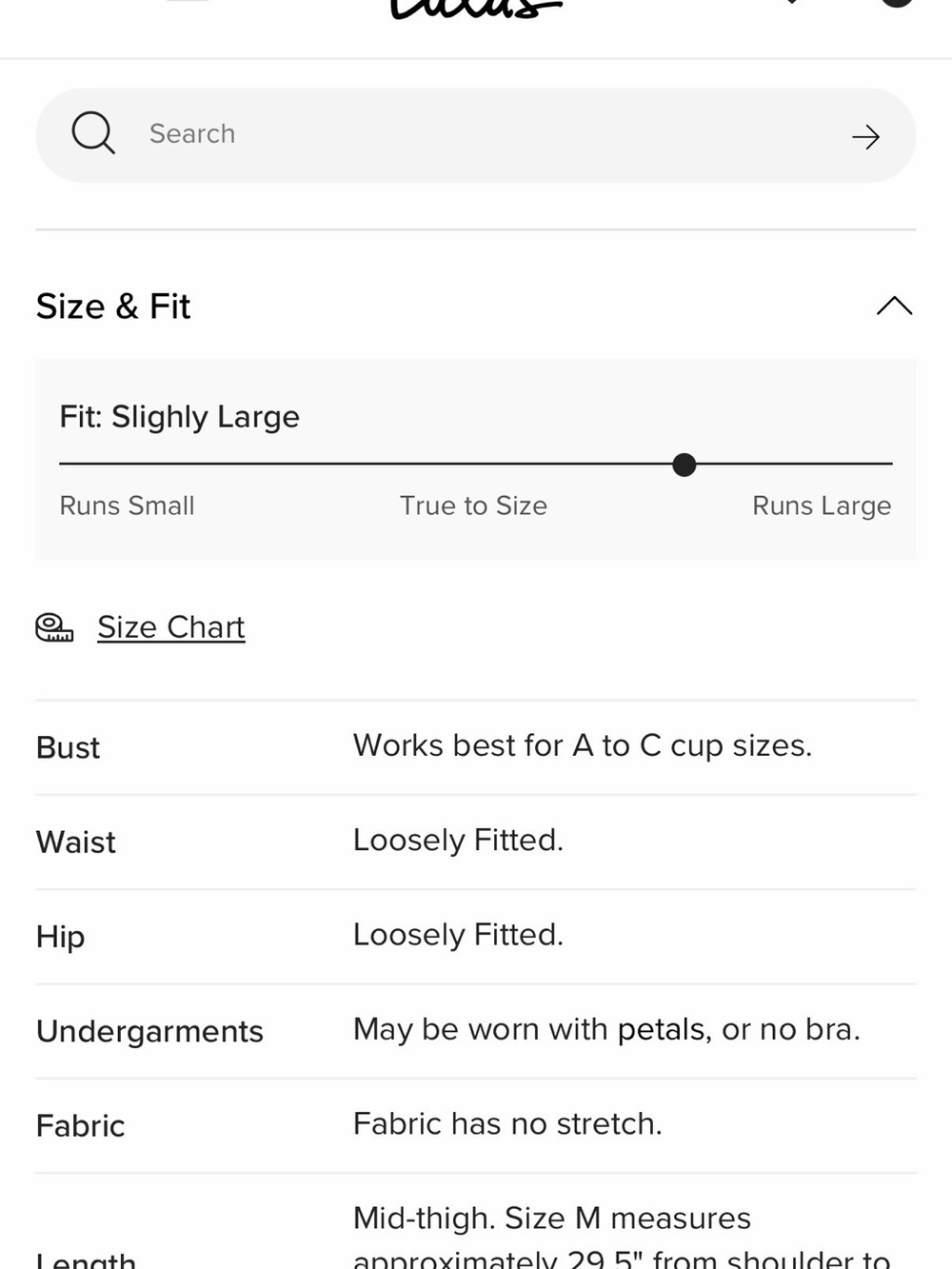The image size is (952, 1269).
Task: Focus the Search input field
Action: 476,135
